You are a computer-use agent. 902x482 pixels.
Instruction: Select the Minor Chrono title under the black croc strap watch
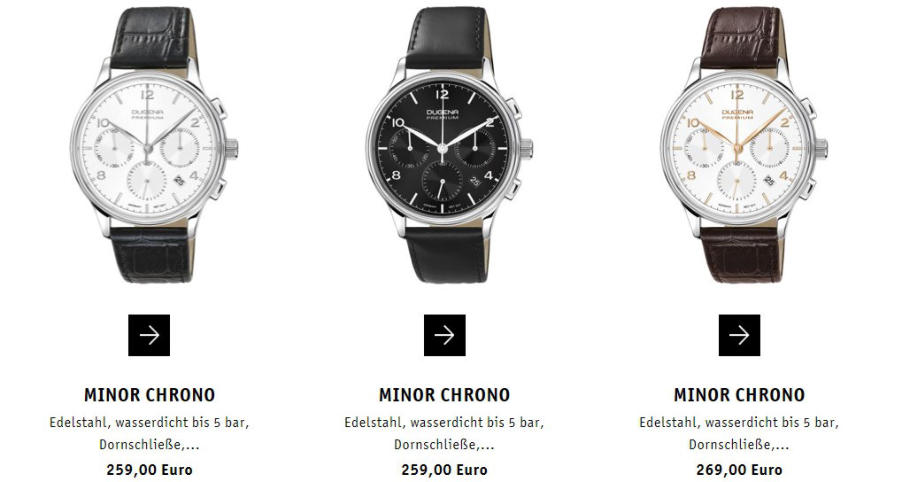pos(150,395)
